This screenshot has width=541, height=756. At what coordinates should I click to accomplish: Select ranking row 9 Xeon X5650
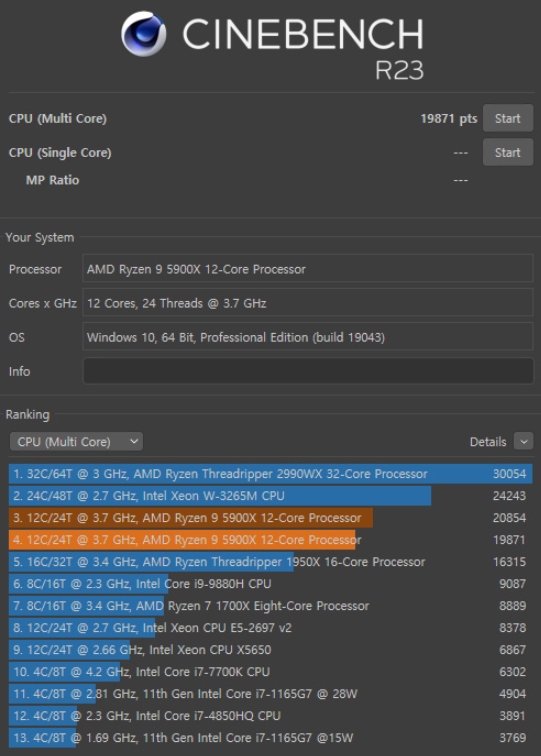270,650
